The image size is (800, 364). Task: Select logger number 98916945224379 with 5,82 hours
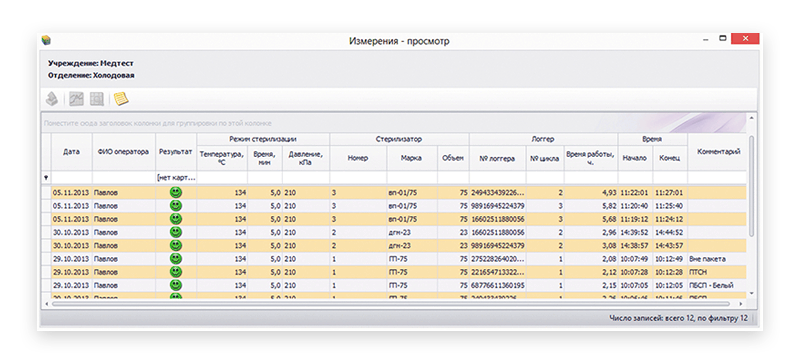point(497,206)
